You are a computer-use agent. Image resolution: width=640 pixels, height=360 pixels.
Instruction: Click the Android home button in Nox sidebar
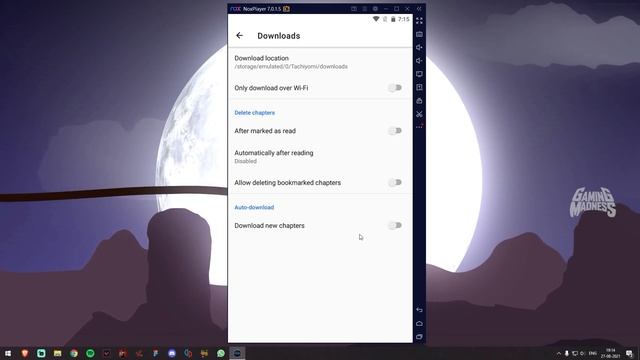[419, 324]
